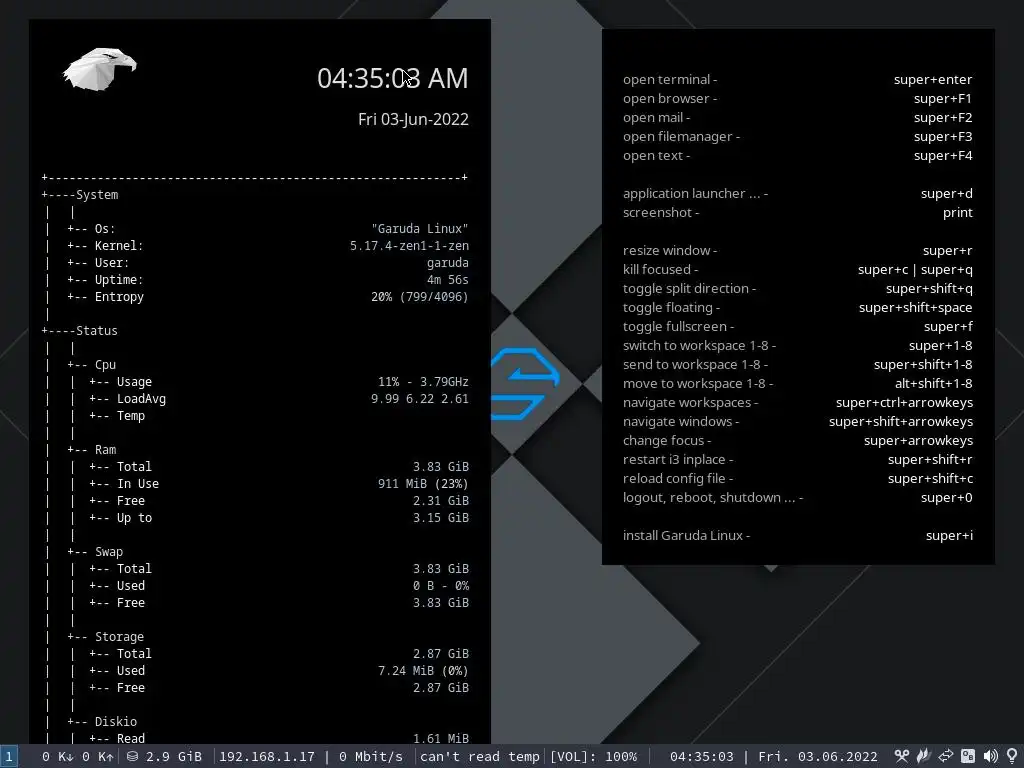Click the large 04:35:03 AM clock

(x=392, y=78)
